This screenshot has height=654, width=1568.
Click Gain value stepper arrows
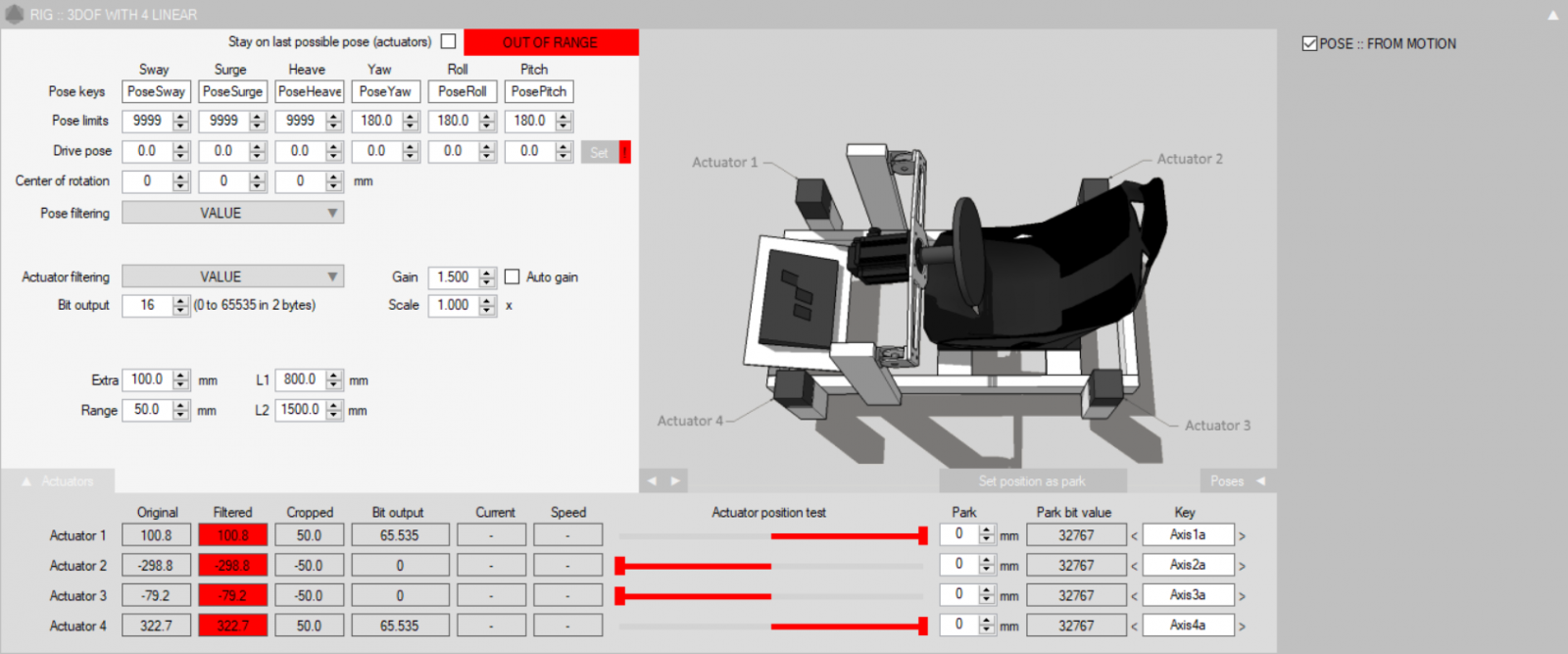486,277
